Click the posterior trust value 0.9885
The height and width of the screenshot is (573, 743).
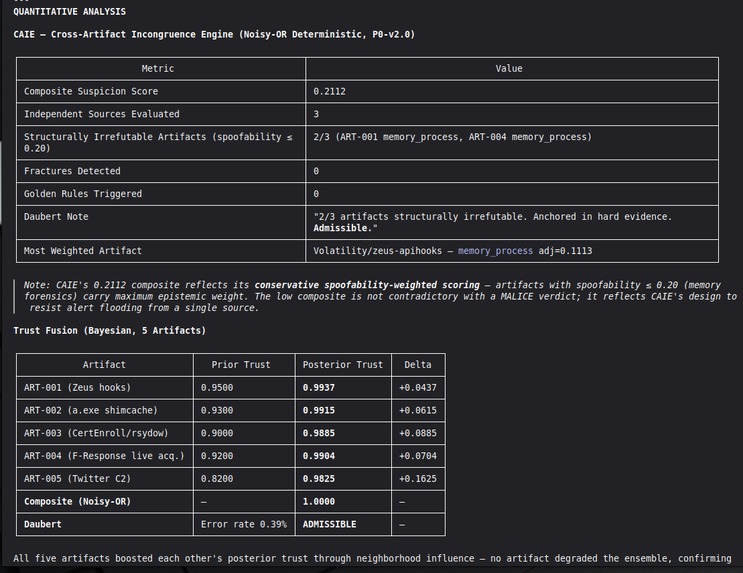pyautogui.click(x=318, y=433)
